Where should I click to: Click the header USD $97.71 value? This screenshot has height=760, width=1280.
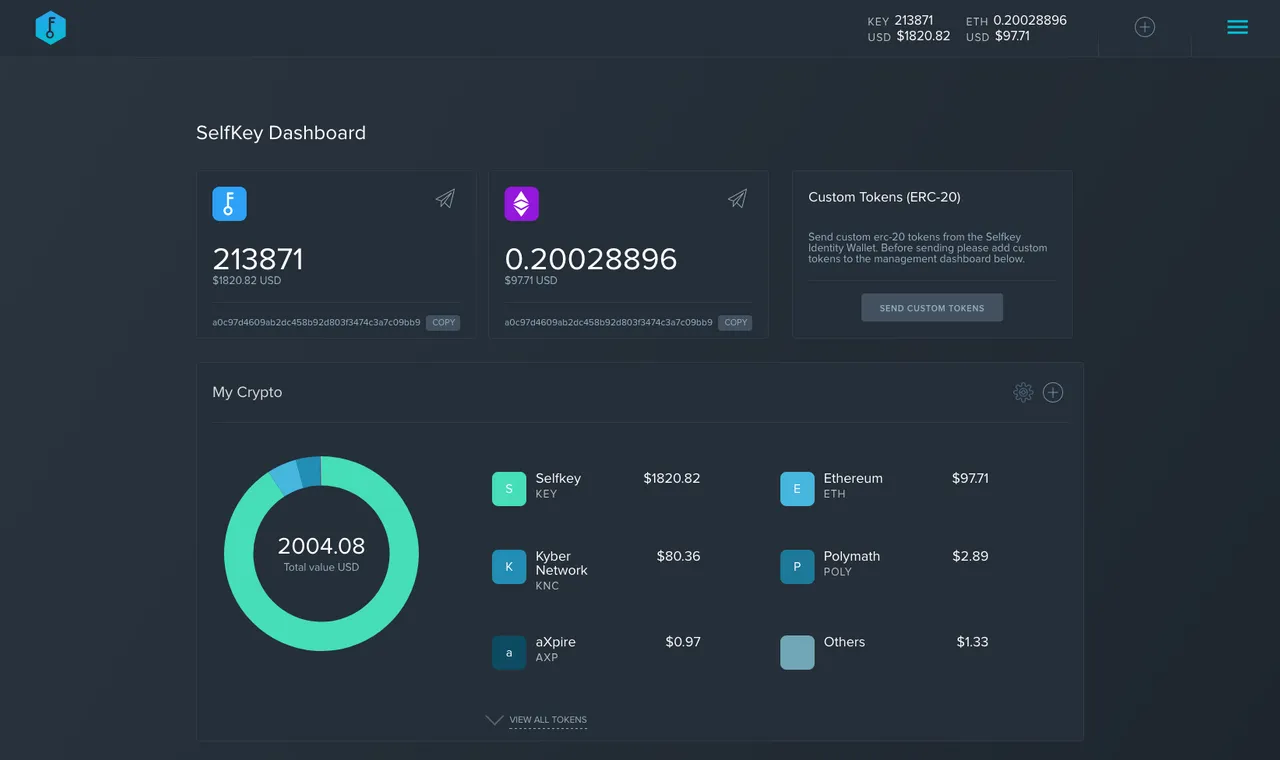point(1012,36)
